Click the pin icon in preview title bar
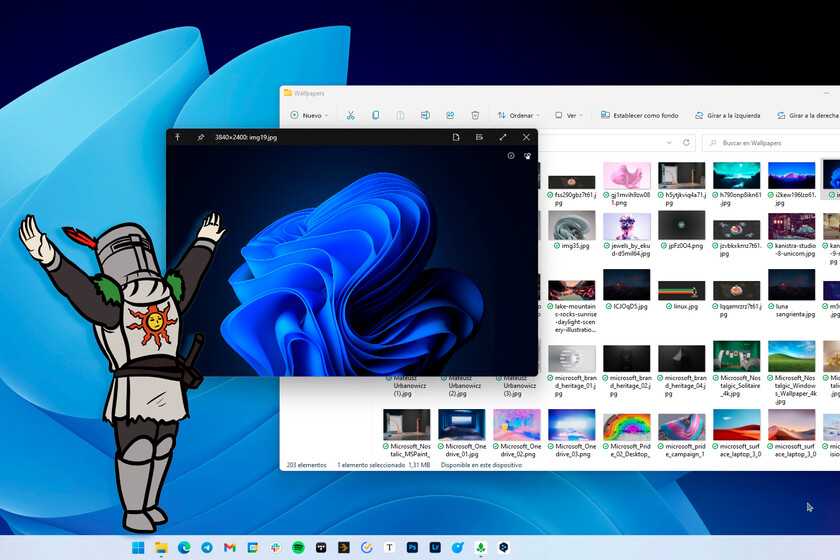The height and width of the screenshot is (560, 840). tap(200, 137)
